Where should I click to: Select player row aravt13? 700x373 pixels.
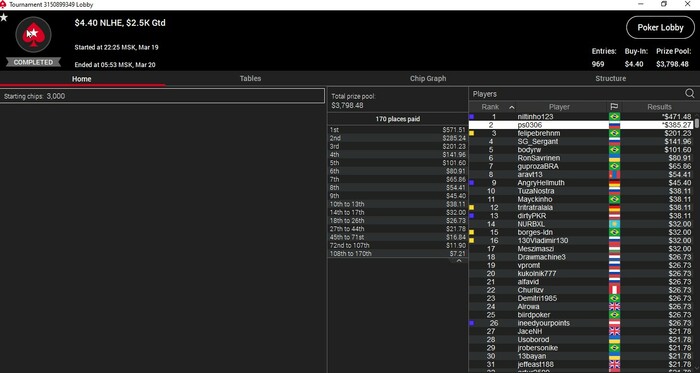coord(582,174)
